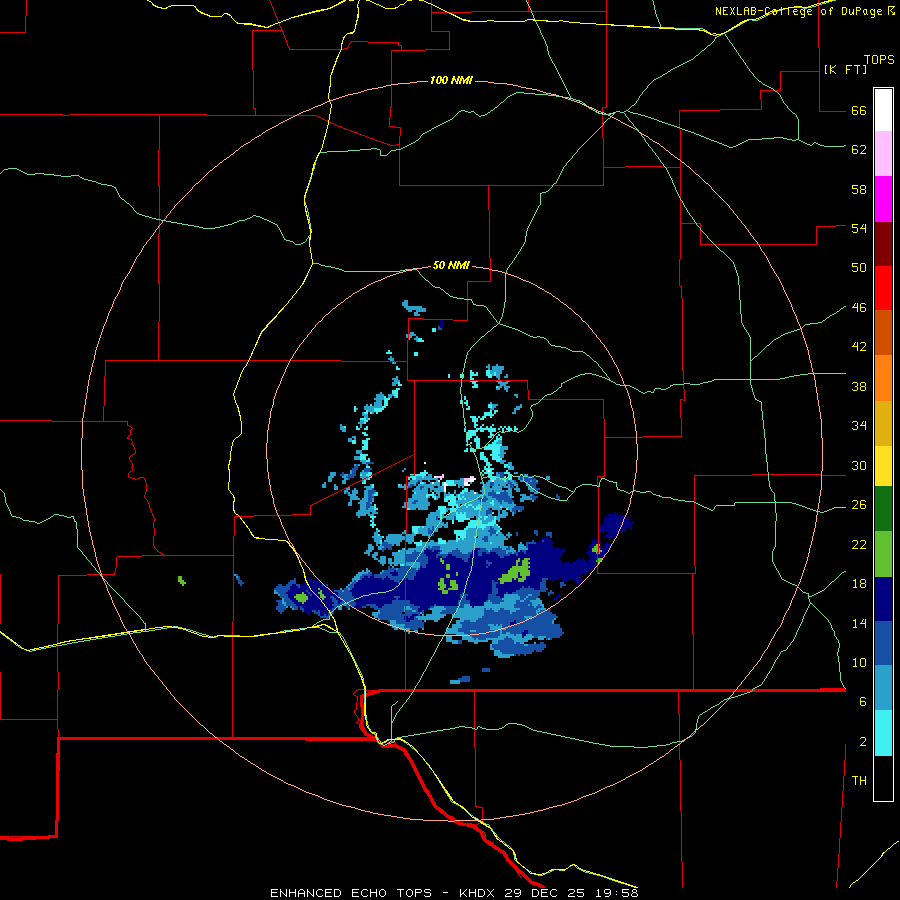Click the 34 value on the legend scale

point(859,426)
